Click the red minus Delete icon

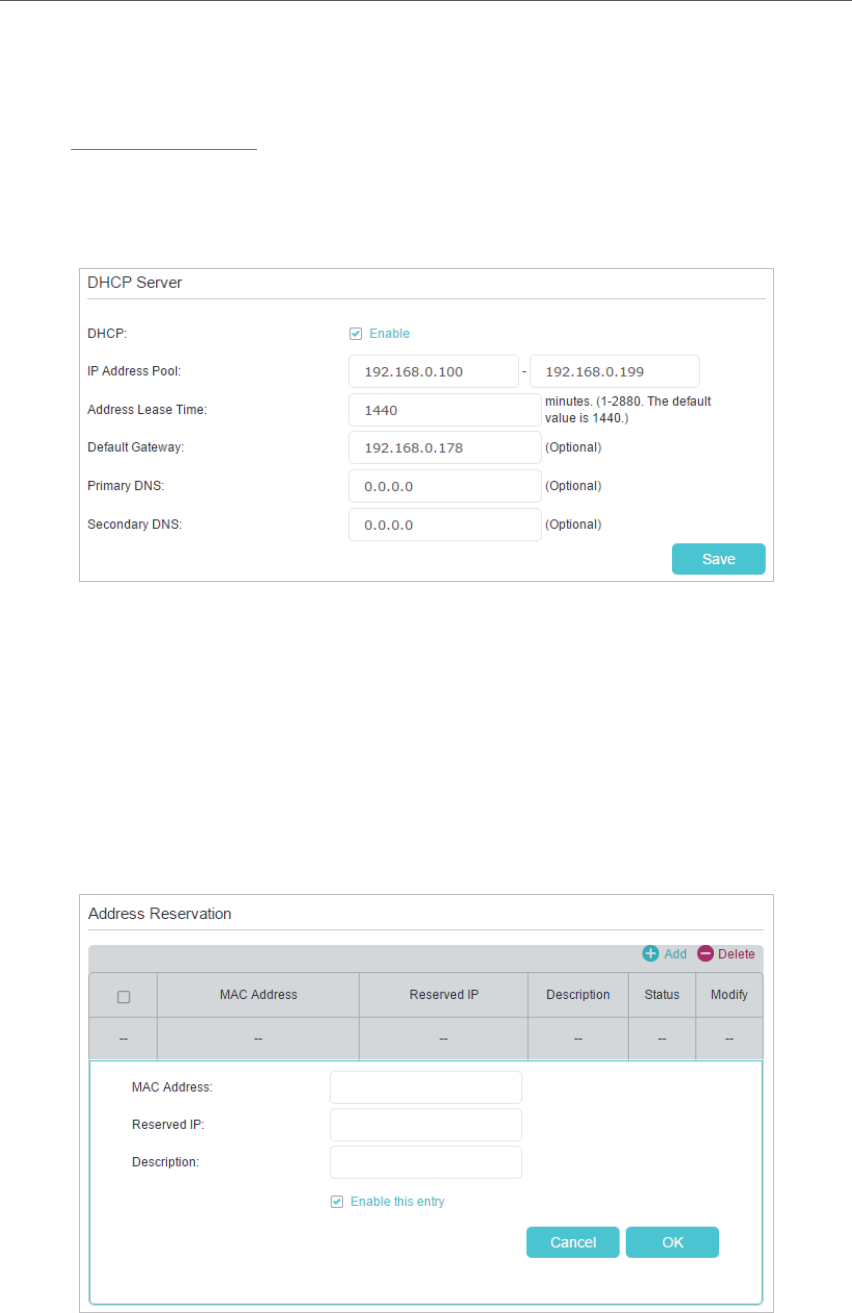point(705,954)
